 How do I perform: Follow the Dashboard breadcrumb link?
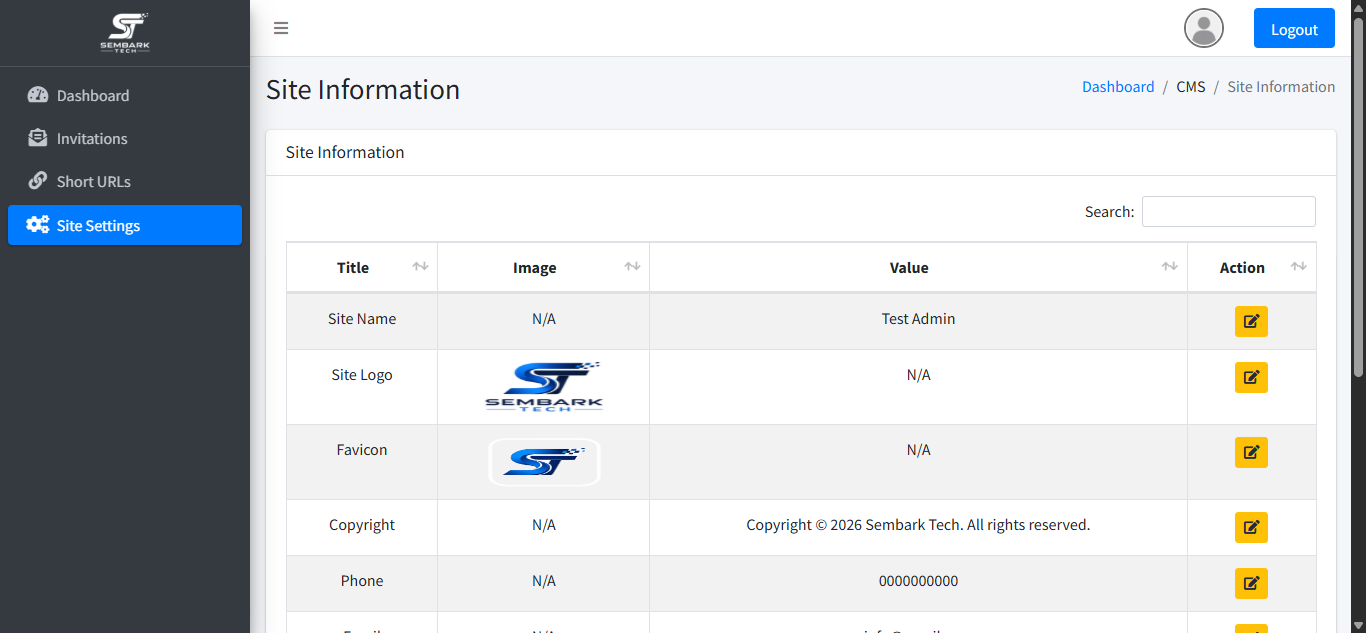coord(1118,87)
